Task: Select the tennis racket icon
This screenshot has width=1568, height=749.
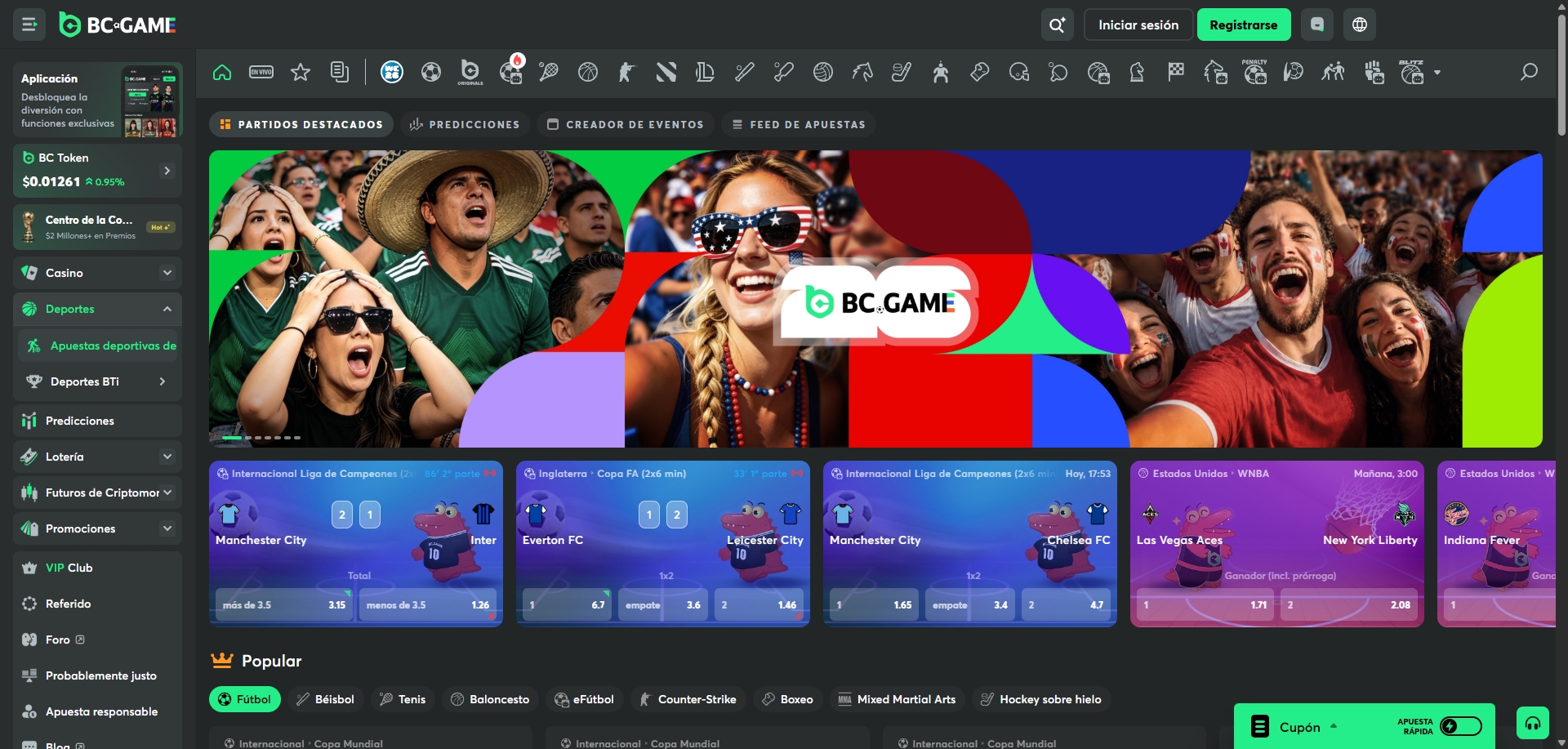Action: (549, 73)
